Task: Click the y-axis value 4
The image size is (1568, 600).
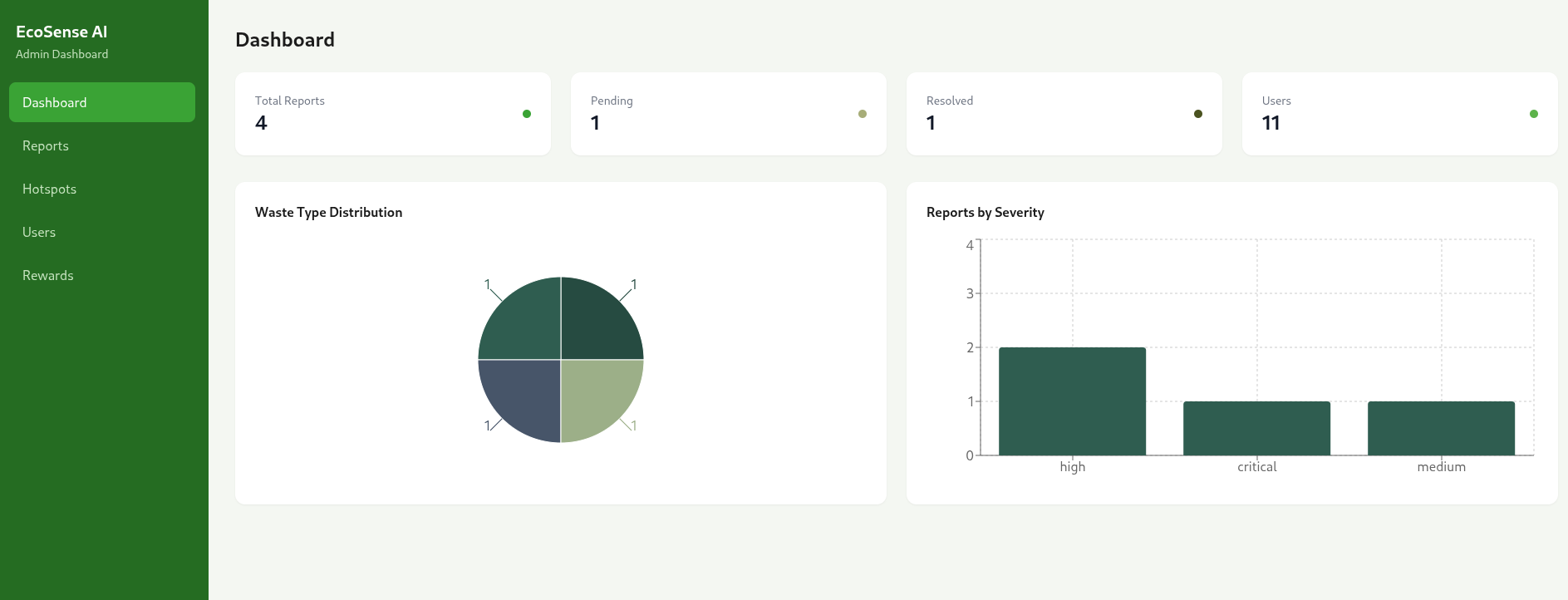Action: [x=970, y=245]
